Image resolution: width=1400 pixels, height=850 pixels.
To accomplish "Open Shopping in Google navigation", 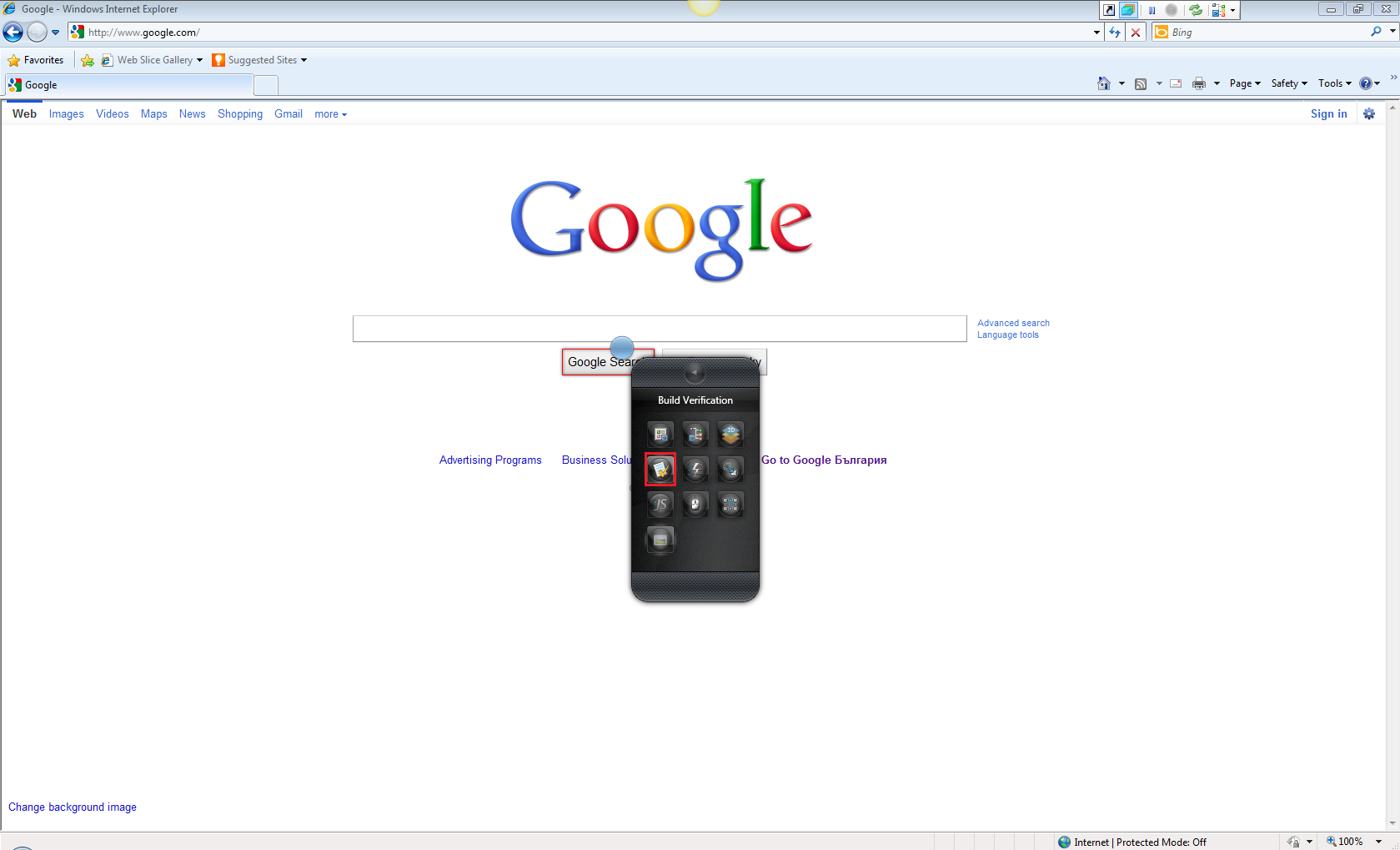I will pyautogui.click(x=240, y=114).
